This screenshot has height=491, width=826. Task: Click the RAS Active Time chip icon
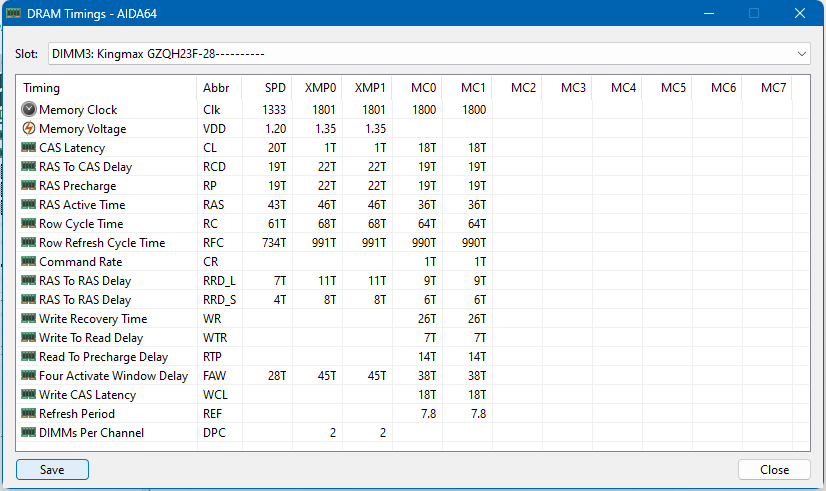tap(28, 204)
